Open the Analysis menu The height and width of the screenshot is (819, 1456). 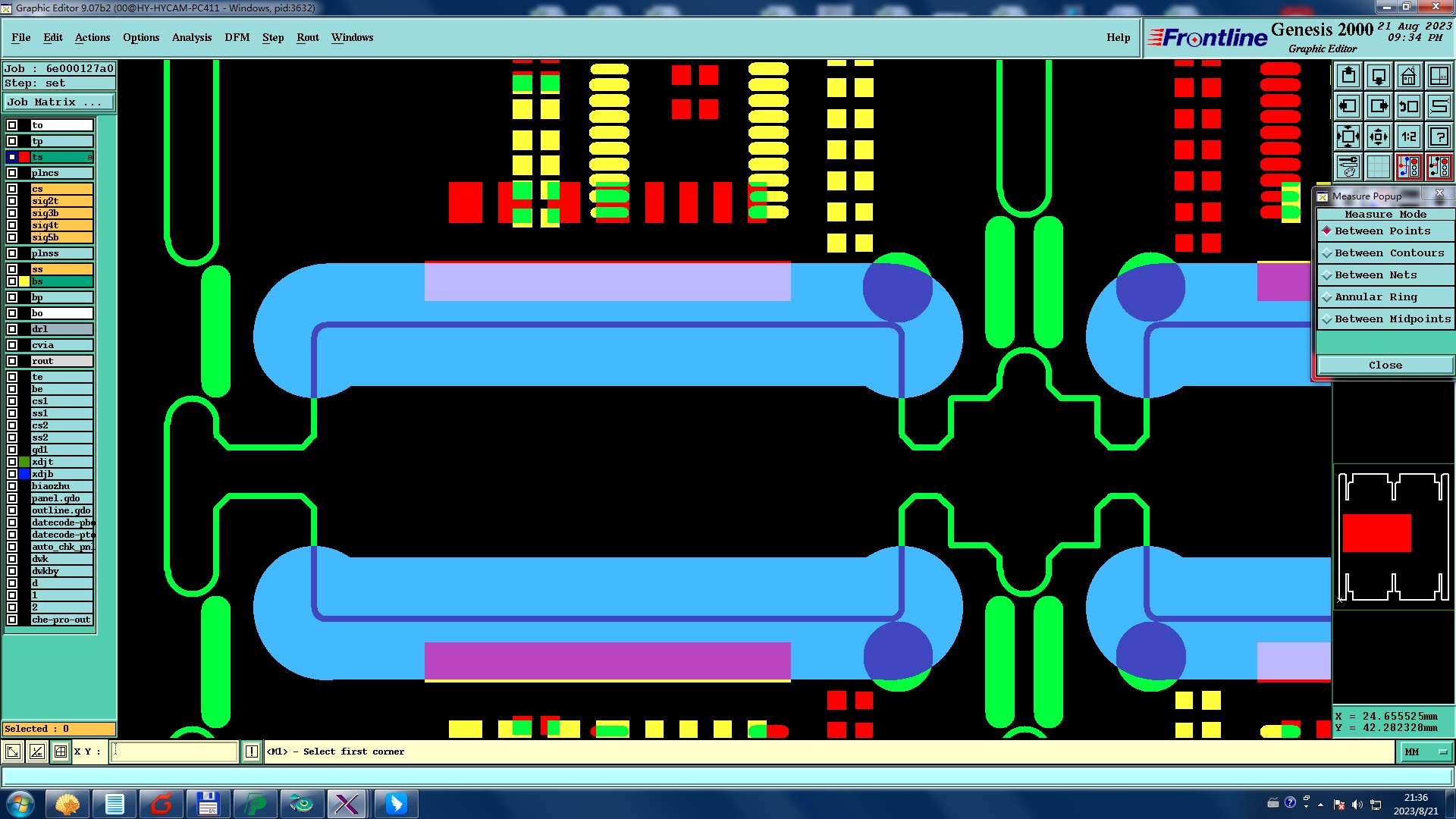coord(191,37)
